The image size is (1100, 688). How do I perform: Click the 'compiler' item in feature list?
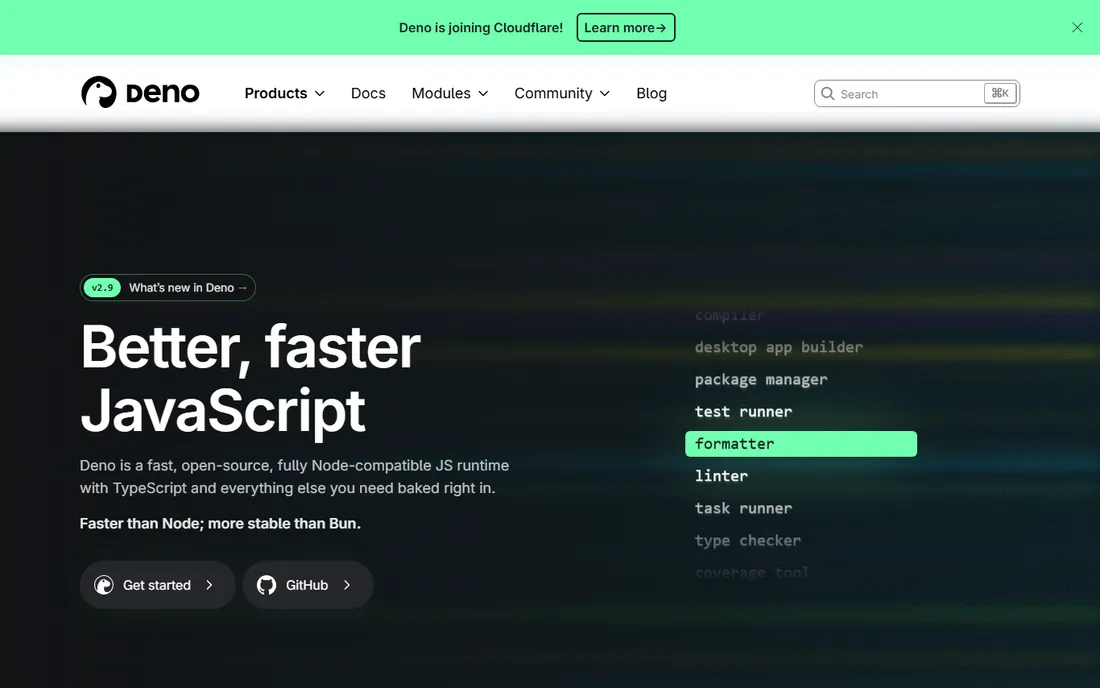pyautogui.click(x=730, y=316)
